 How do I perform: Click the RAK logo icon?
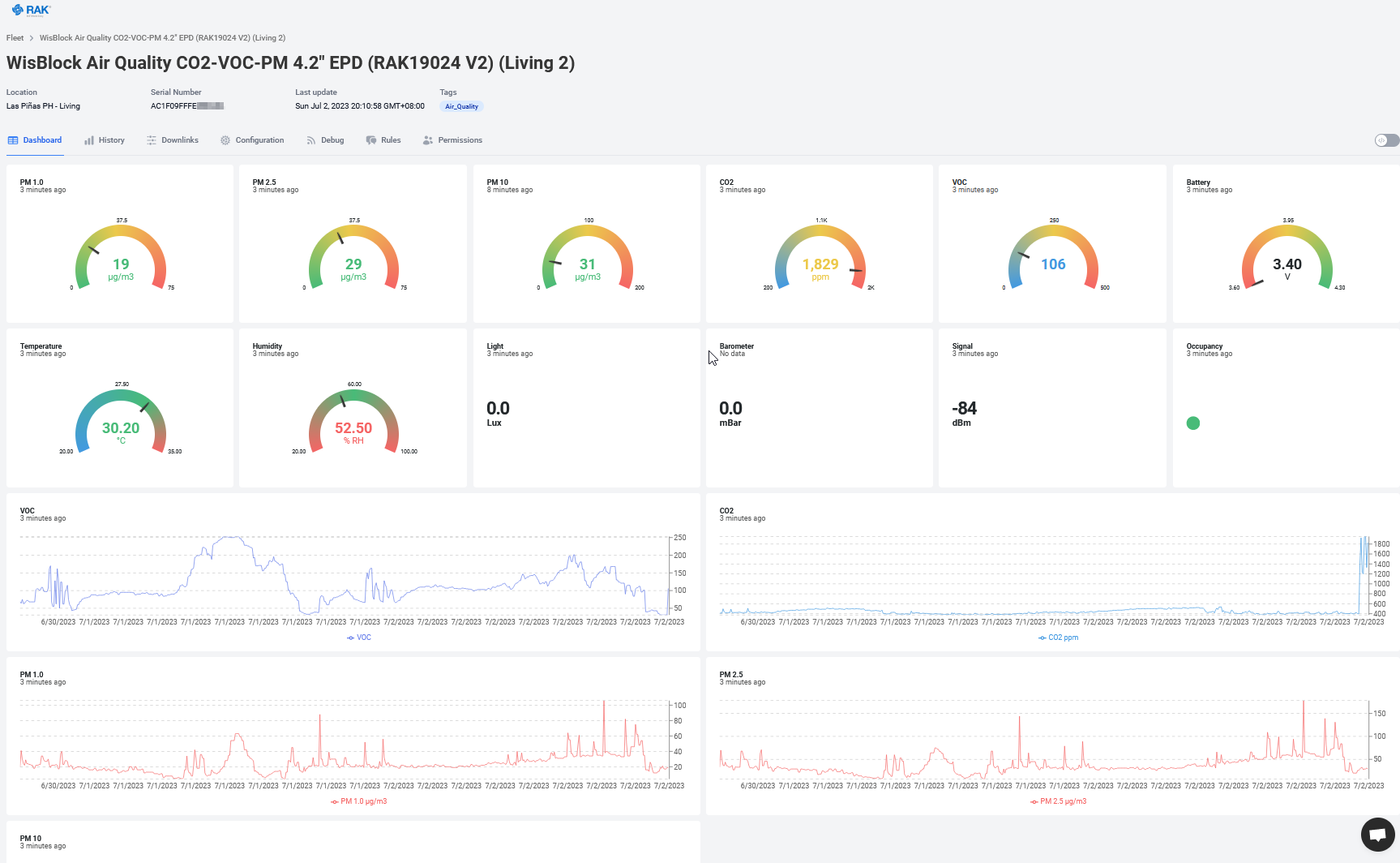click(31, 11)
